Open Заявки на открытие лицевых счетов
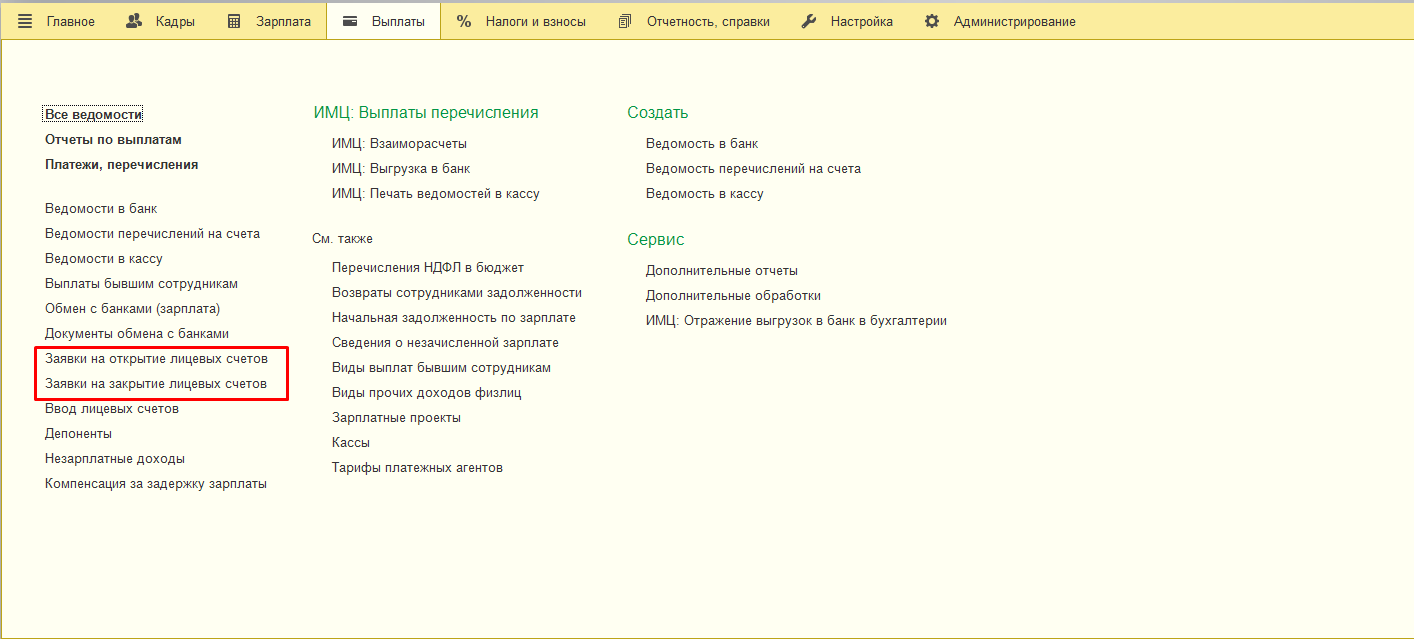The height and width of the screenshot is (639, 1414). [x=156, y=359]
